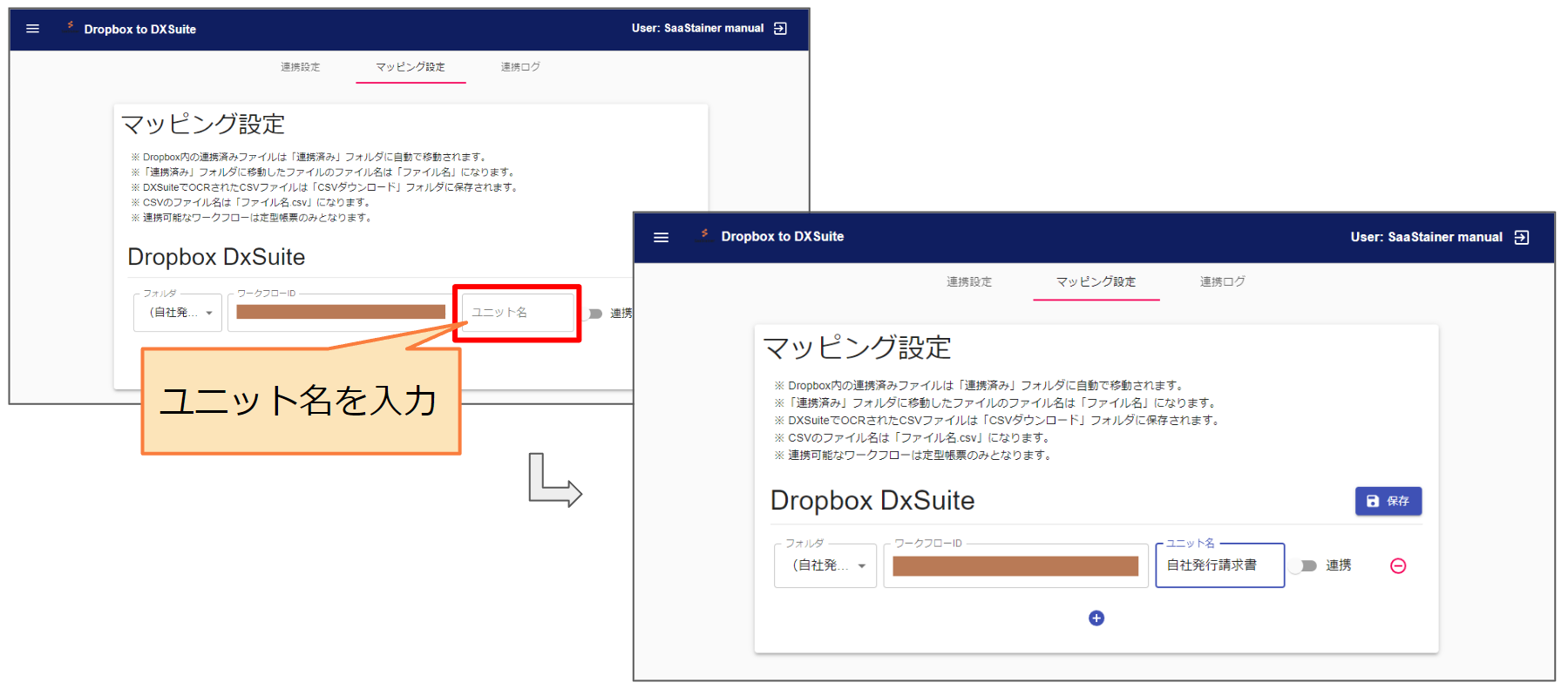Click User: SaaStainer manual text in back window

coord(698,29)
